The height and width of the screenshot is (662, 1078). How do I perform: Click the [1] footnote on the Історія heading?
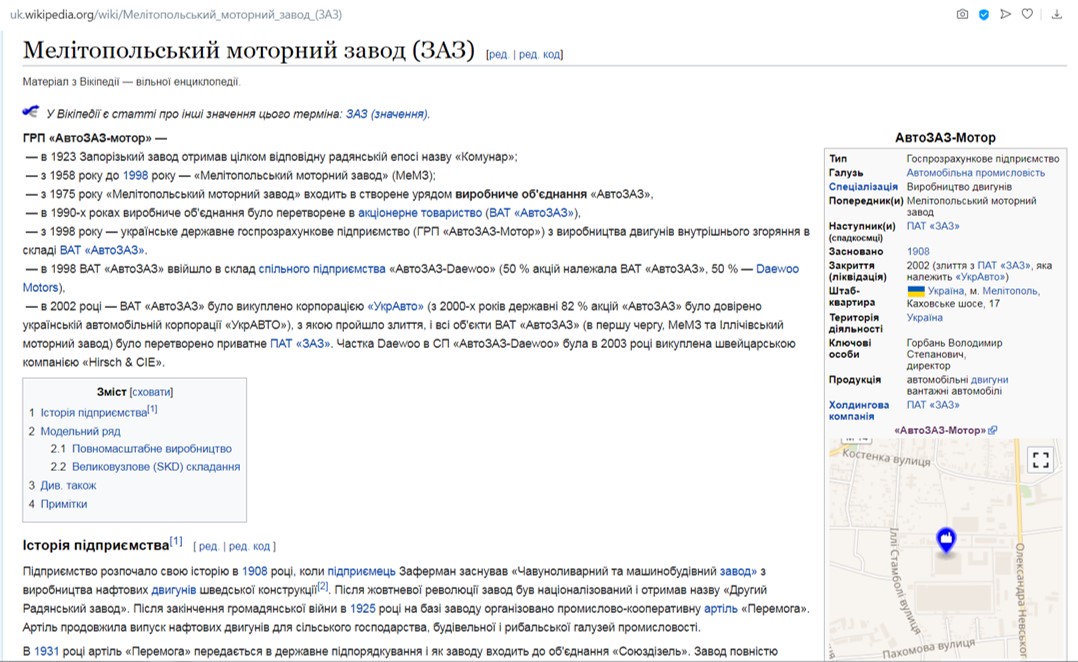(x=176, y=541)
